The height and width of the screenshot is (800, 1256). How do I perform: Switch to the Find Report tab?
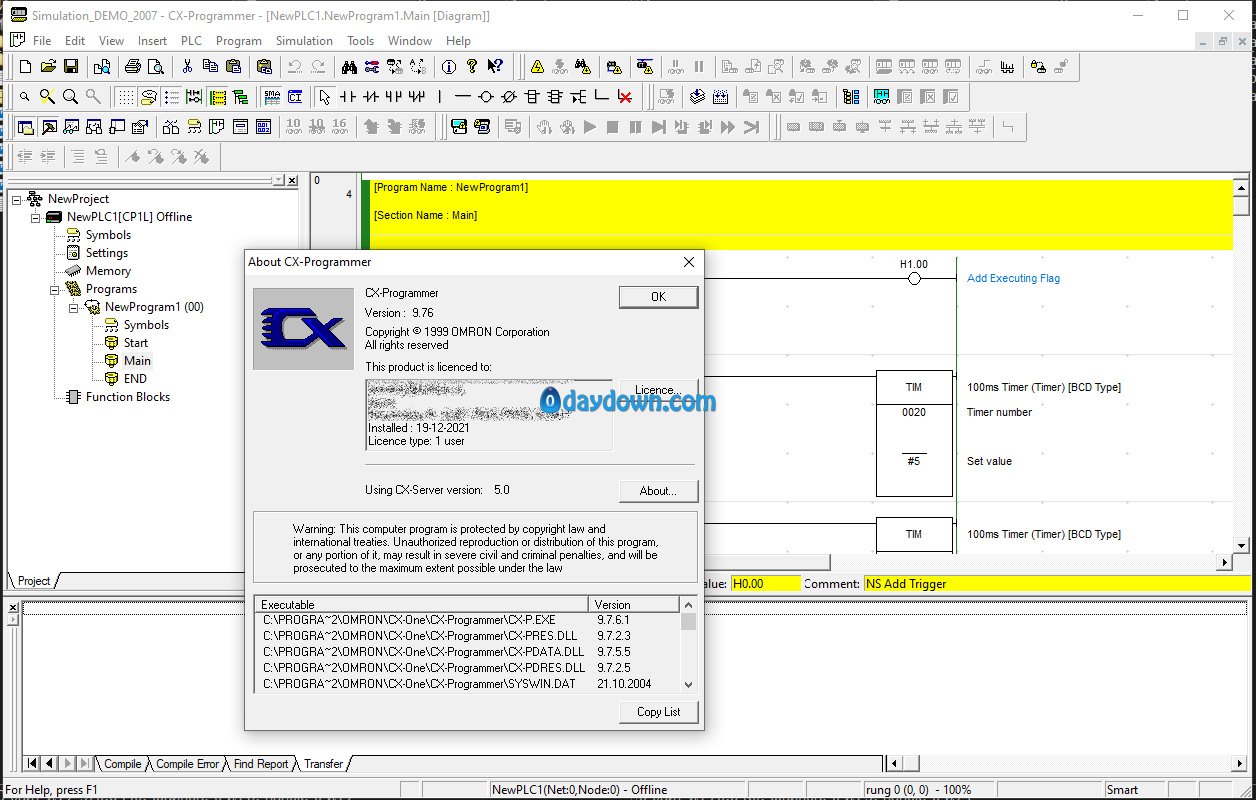click(260, 764)
